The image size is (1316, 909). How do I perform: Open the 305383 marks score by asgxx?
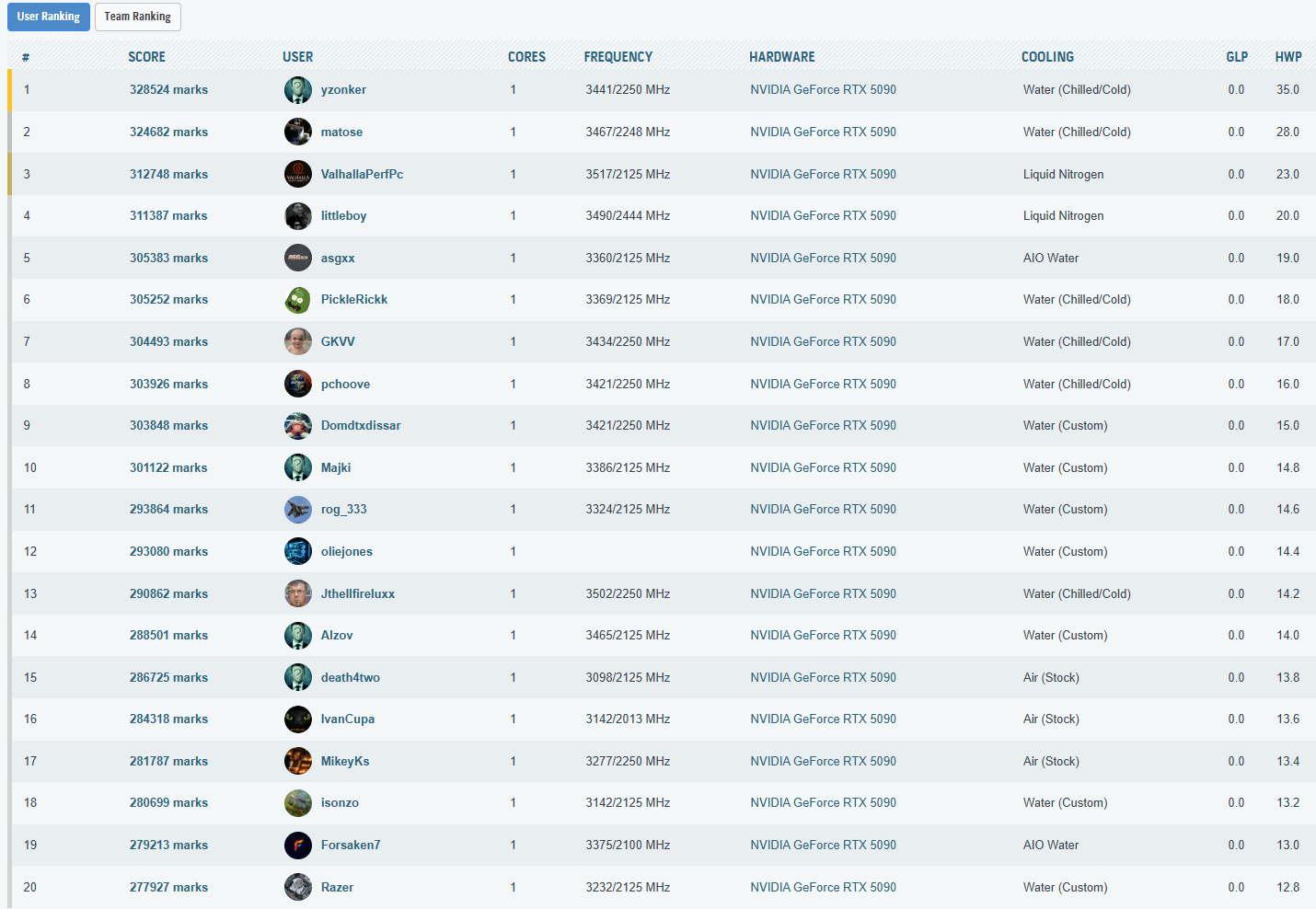[x=168, y=259]
